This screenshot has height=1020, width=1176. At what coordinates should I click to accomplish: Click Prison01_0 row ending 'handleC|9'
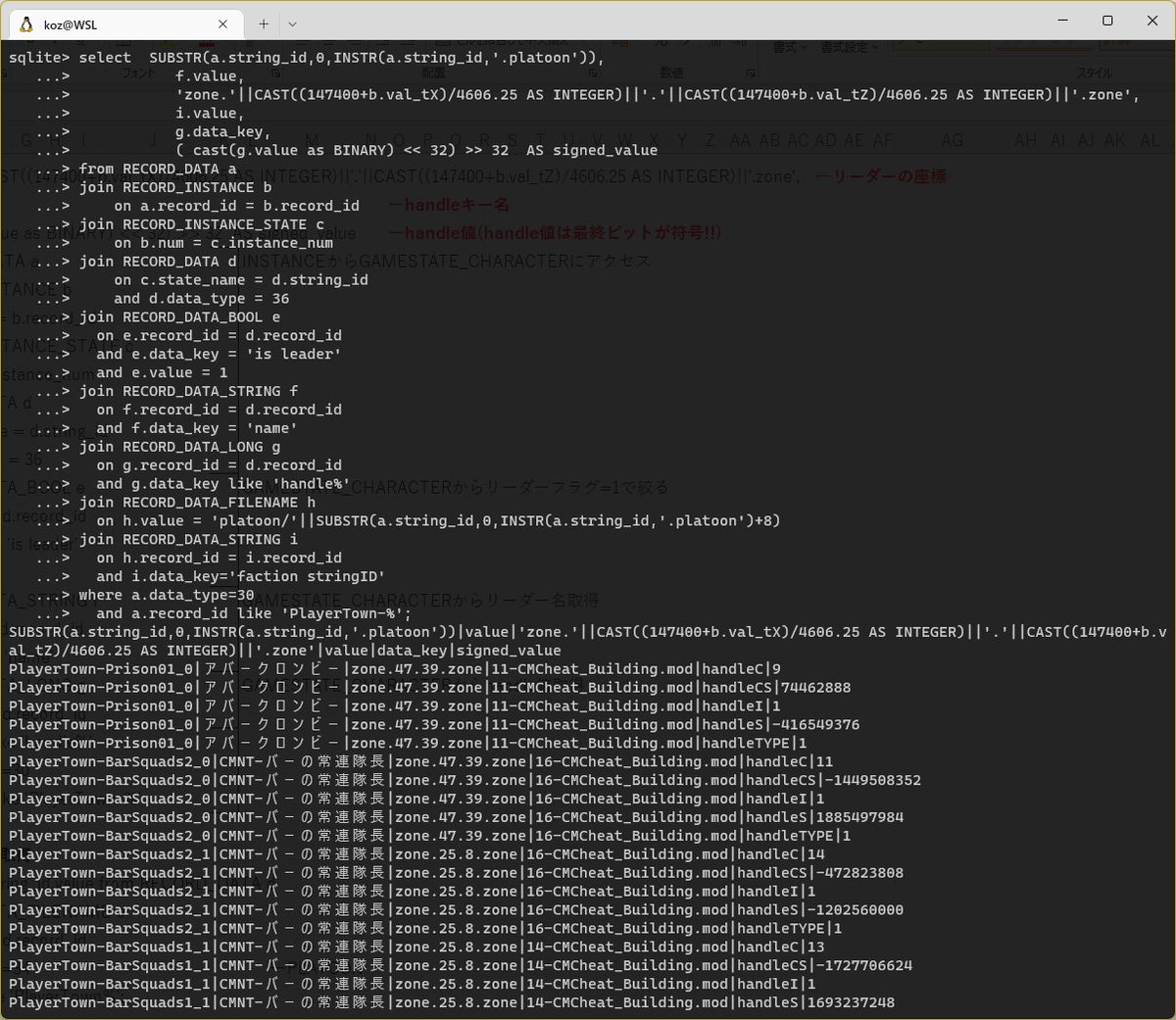(x=395, y=670)
